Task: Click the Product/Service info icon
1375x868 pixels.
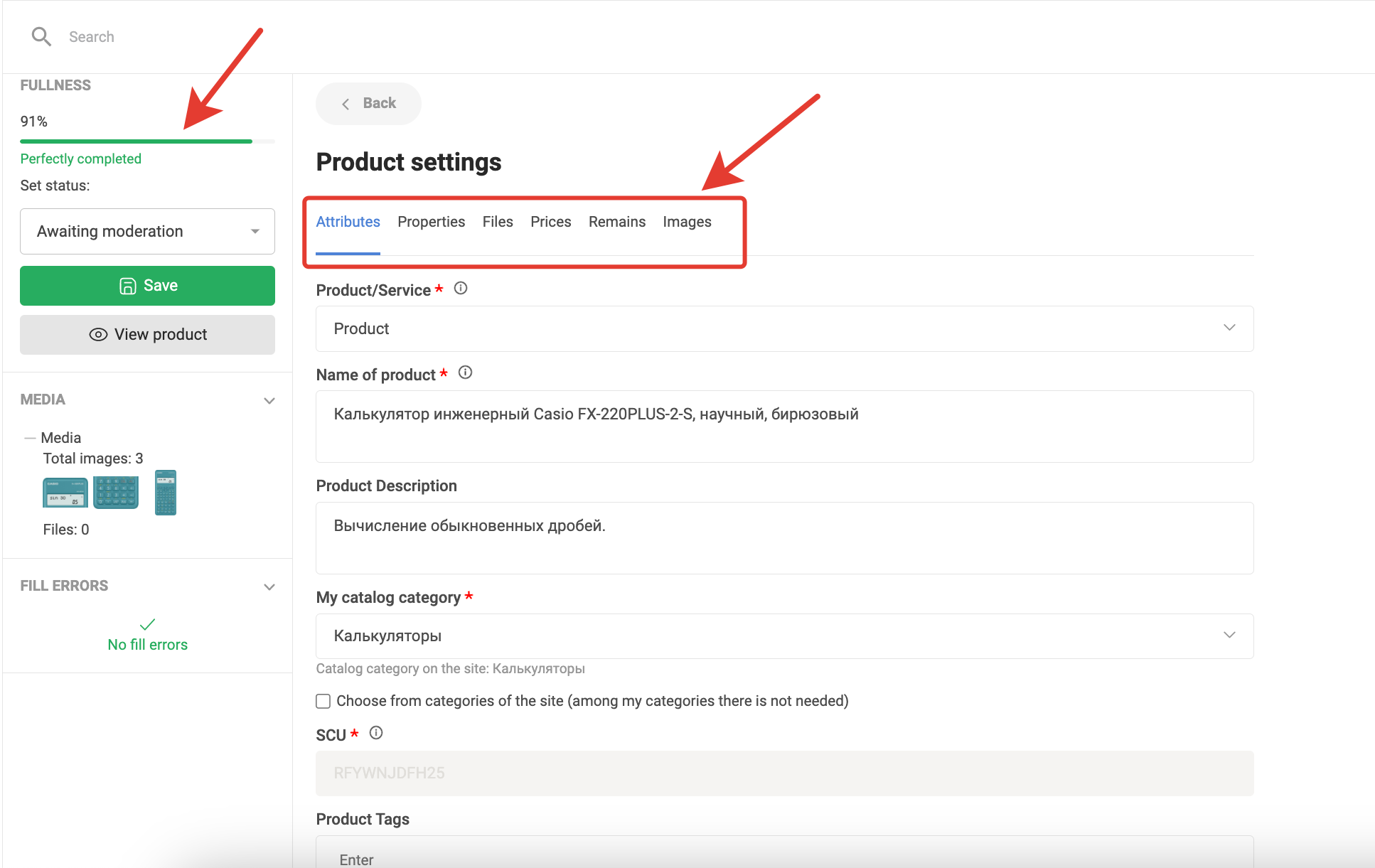Action: pyautogui.click(x=461, y=289)
